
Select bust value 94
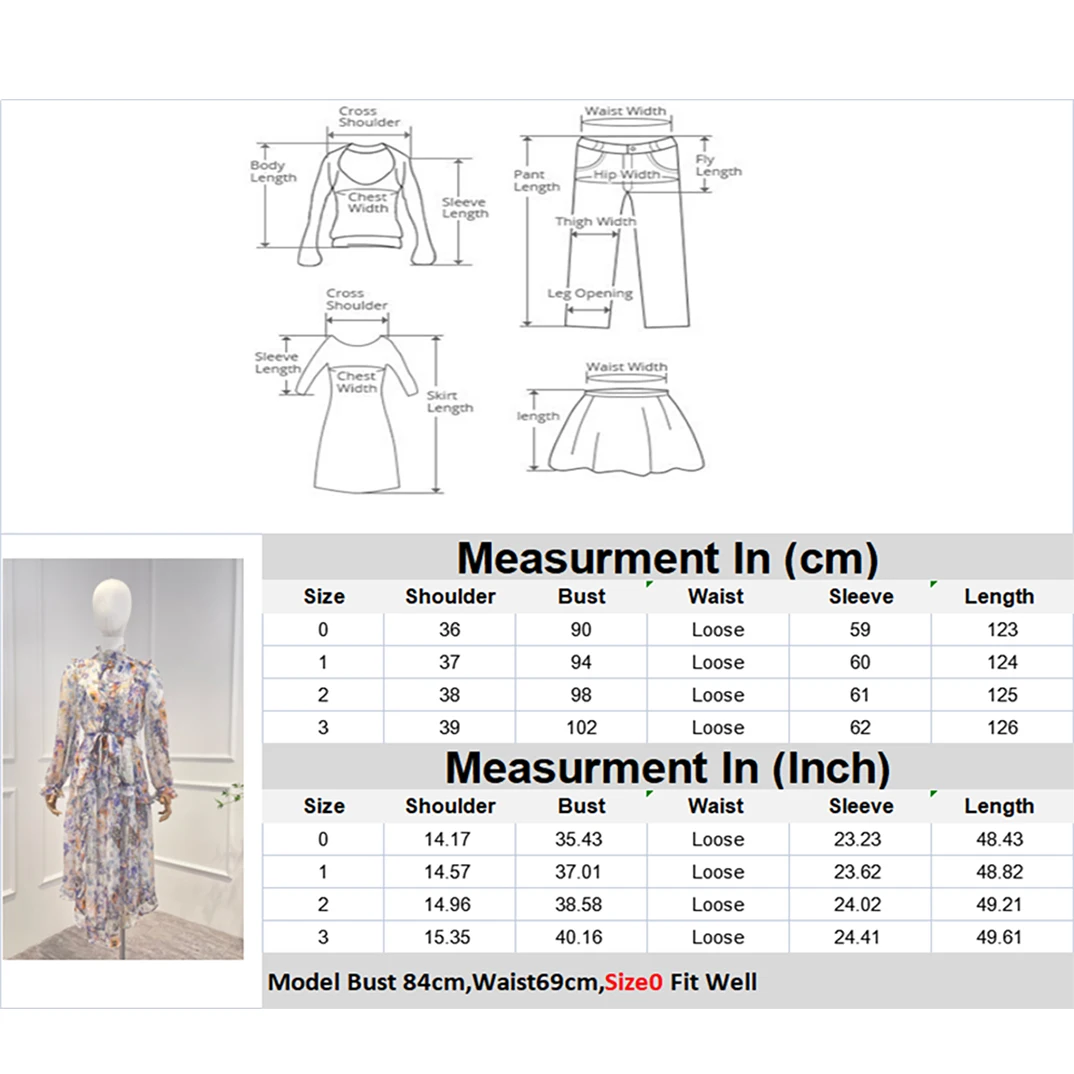coord(581,662)
